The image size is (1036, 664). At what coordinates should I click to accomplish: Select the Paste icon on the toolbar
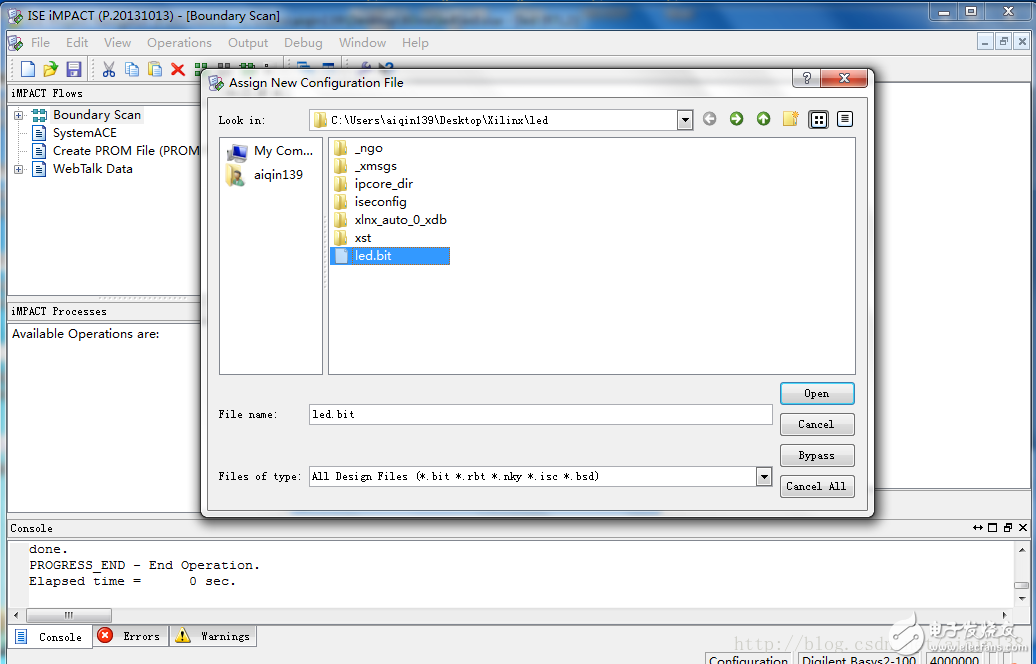tap(157, 69)
